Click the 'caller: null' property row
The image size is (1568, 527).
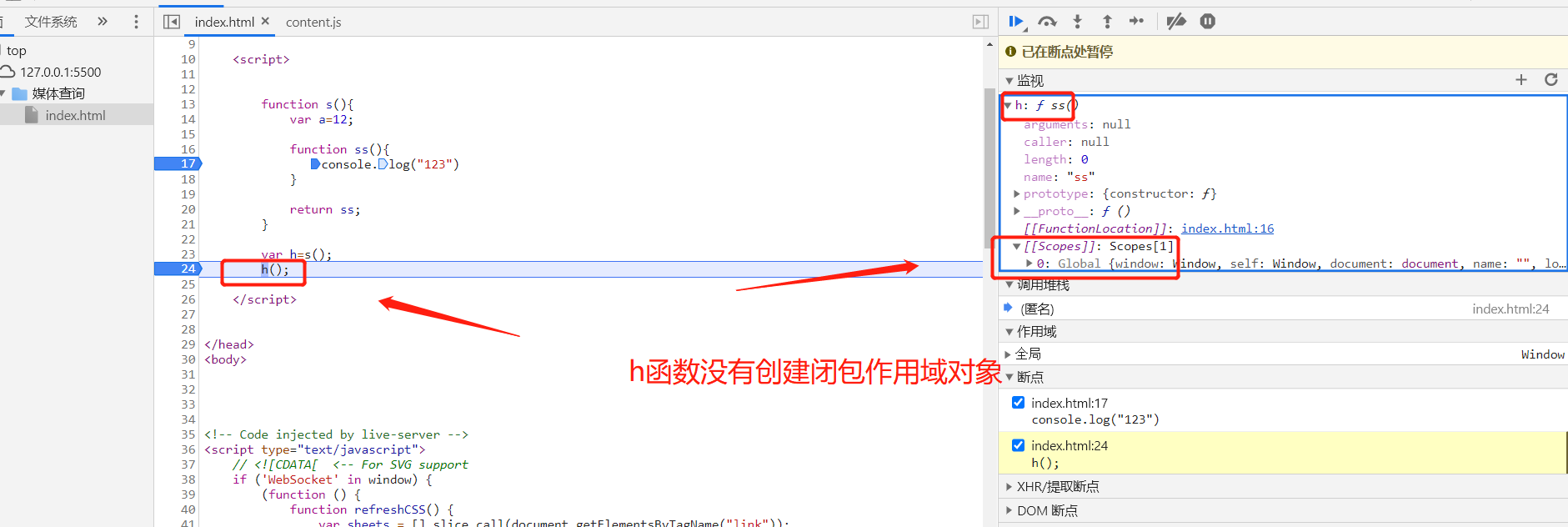pyautogui.click(x=1066, y=142)
